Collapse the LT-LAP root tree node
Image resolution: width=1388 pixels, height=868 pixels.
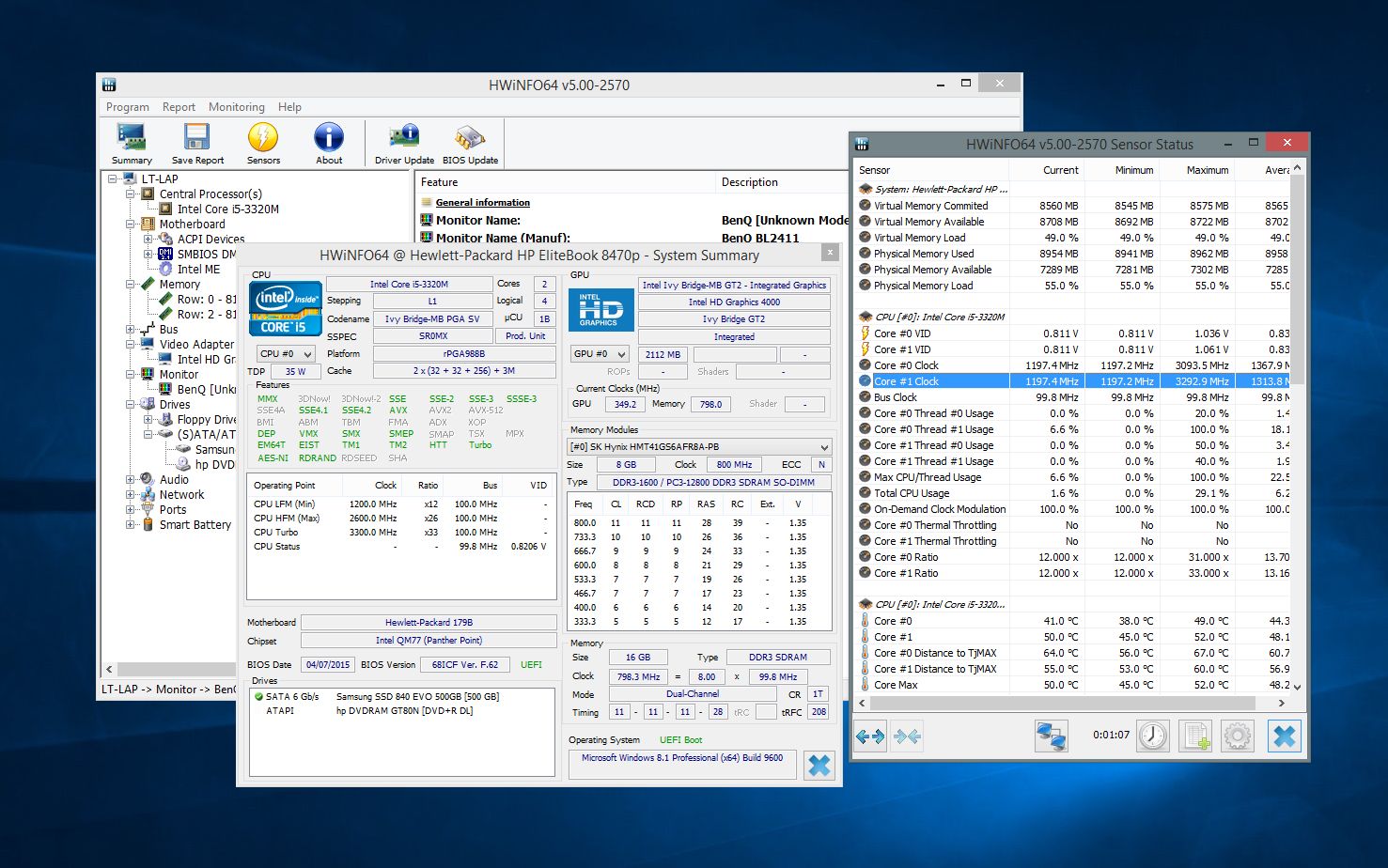point(113,178)
